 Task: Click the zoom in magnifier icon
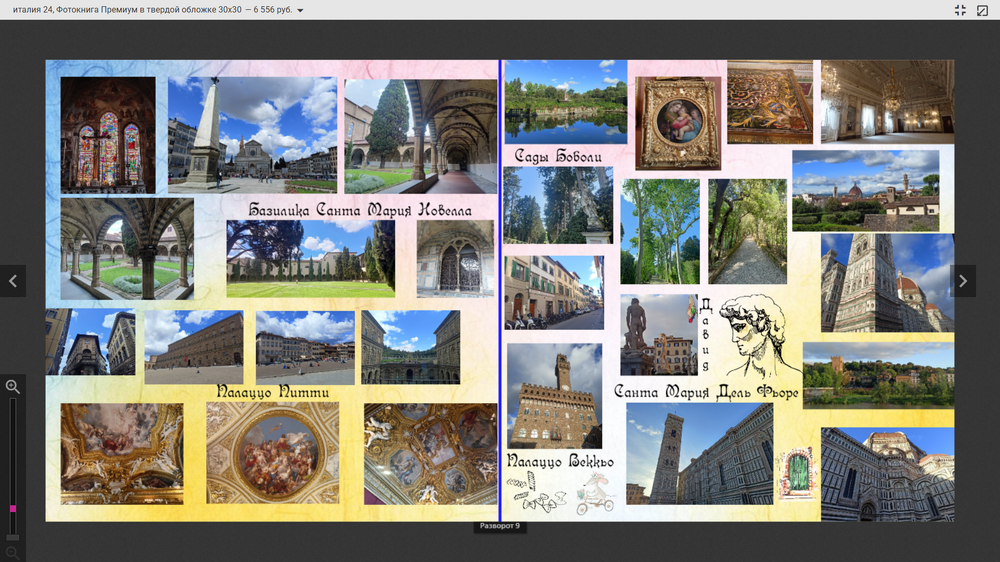[x=13, y=386]
